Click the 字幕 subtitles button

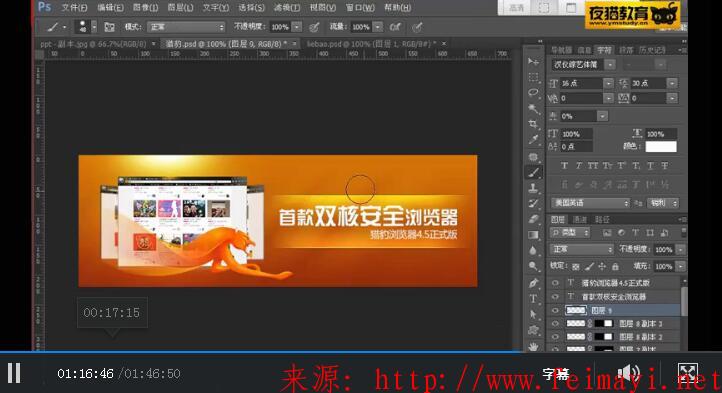(x=555, y=374)
